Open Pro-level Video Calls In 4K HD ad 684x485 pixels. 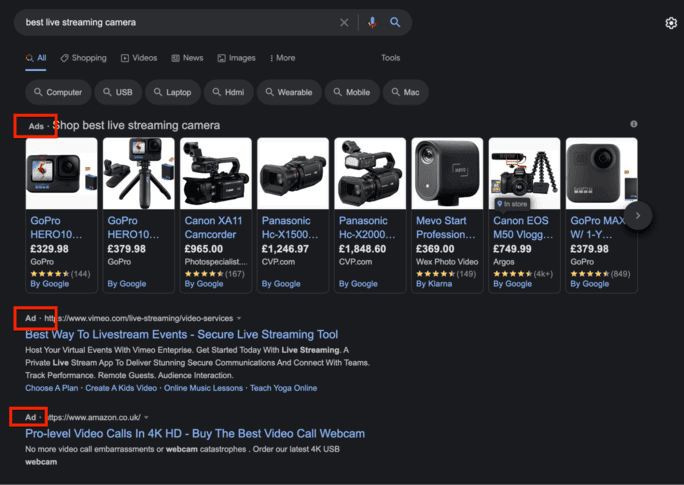pos(195,434)
